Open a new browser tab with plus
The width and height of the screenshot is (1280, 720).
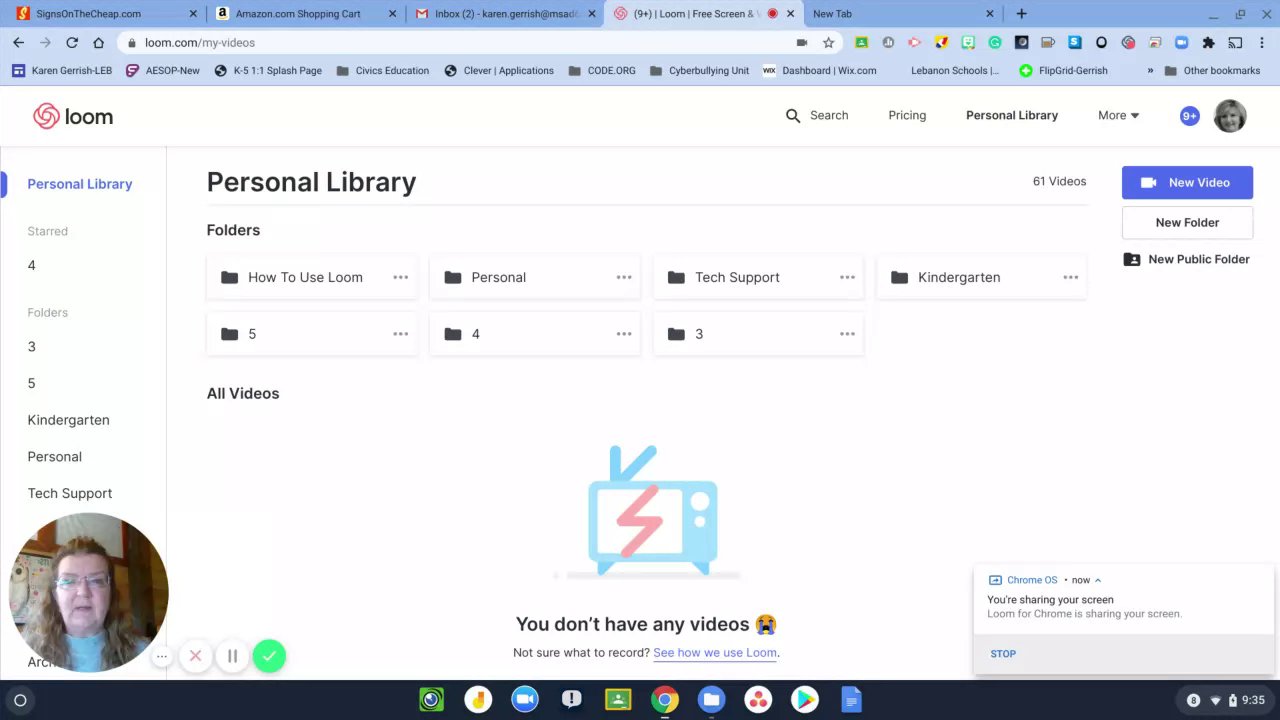[x=1021, y=14]
